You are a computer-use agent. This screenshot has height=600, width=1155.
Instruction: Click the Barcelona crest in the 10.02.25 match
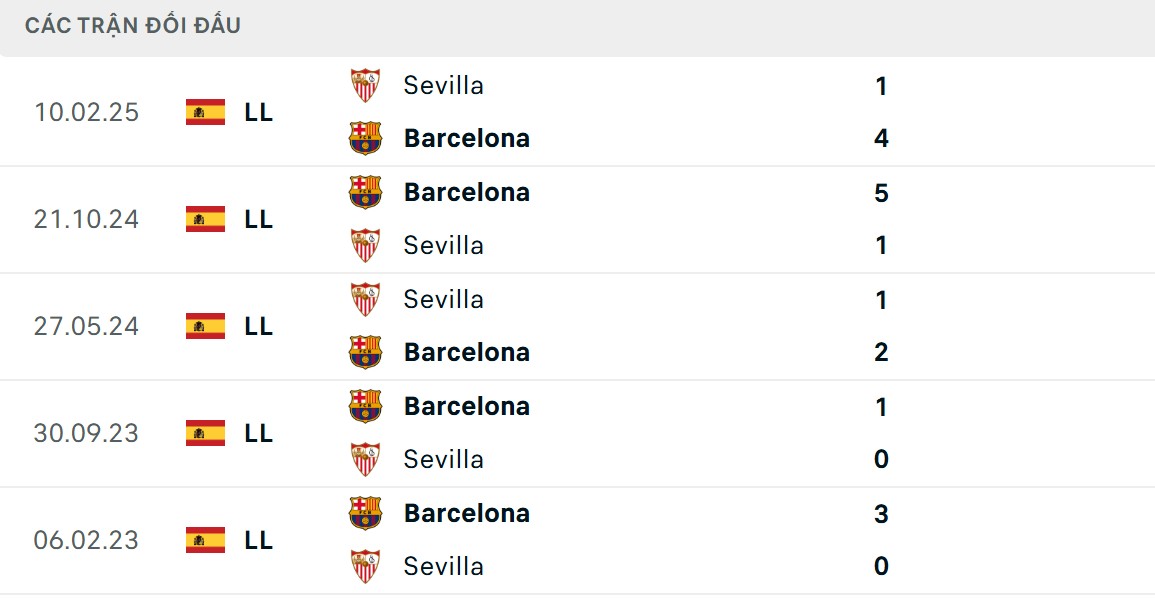coord(366,138)
